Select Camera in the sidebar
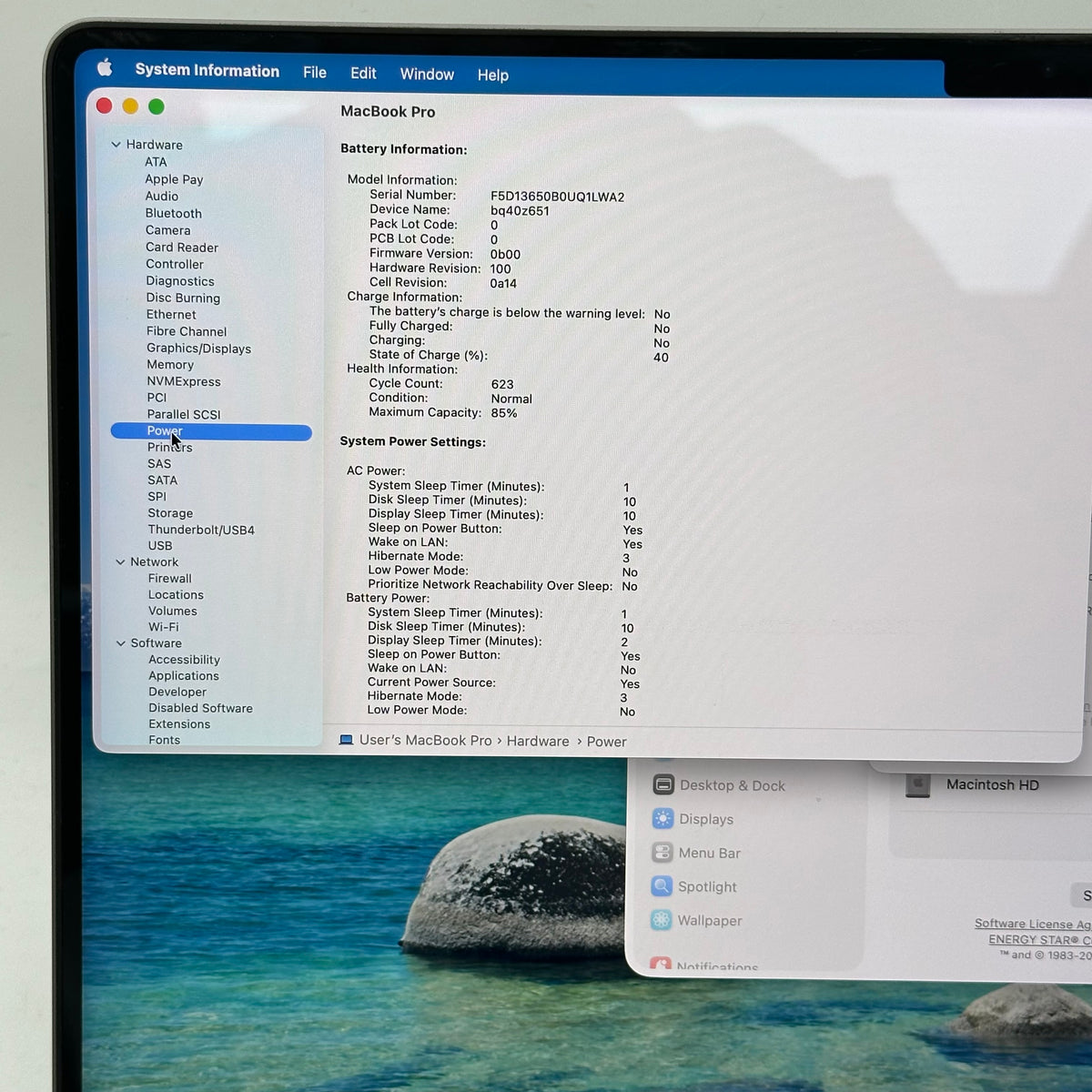Viewport: 1092px width, 1092px height. [168, 230]
